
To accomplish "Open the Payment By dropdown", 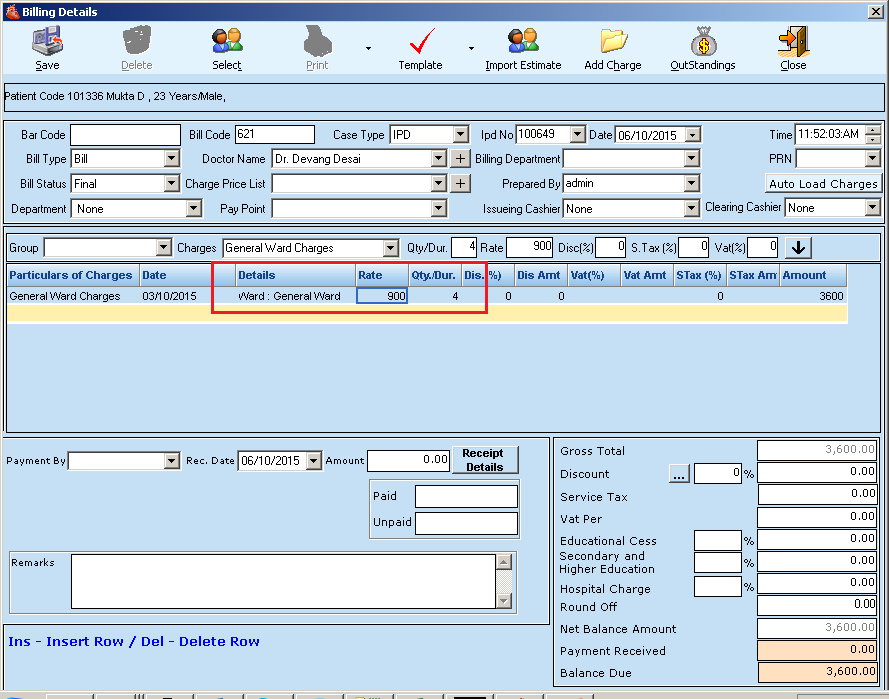I will [171, 461].
